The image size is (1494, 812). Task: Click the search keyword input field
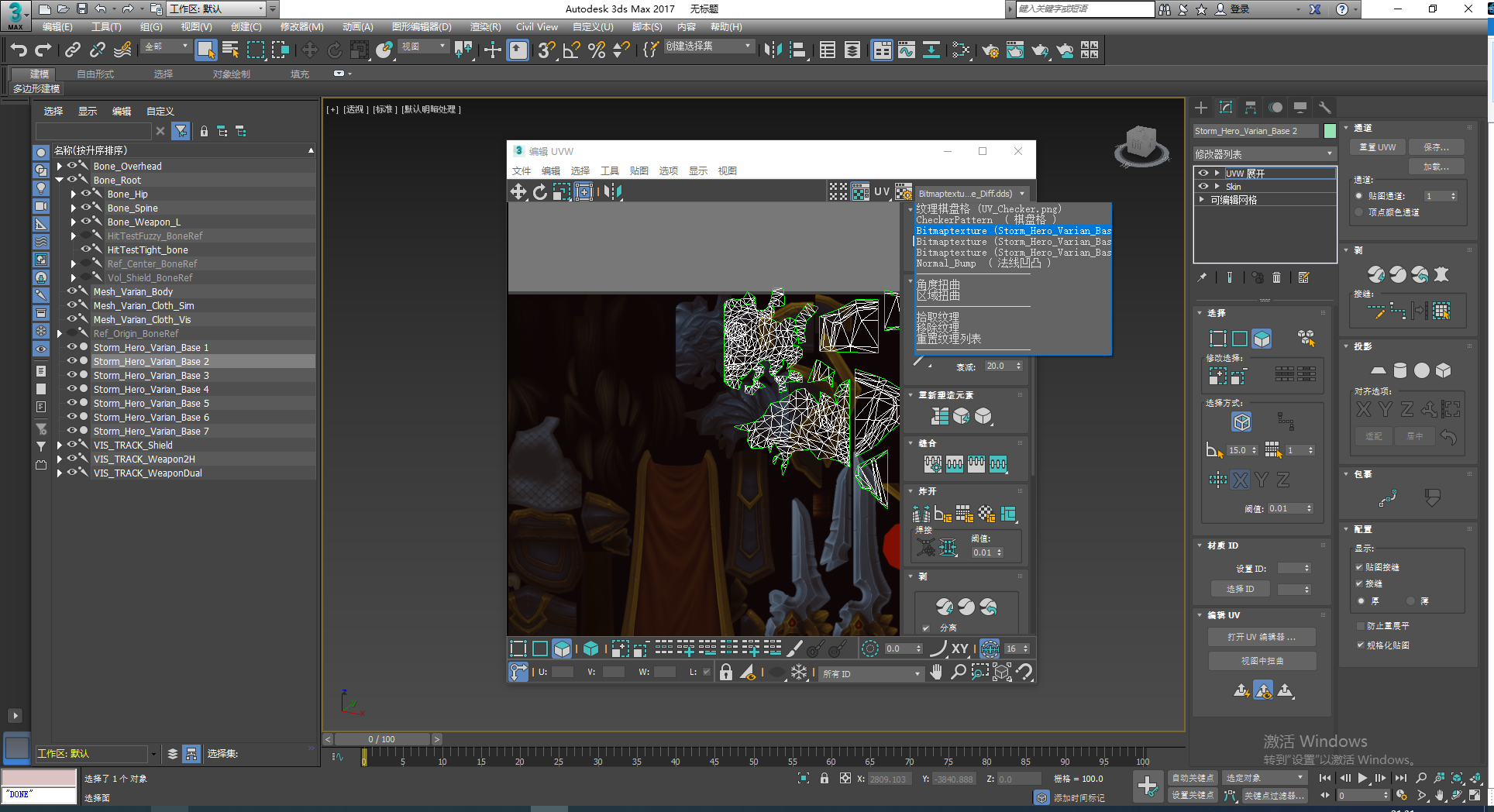[1085, 9]
